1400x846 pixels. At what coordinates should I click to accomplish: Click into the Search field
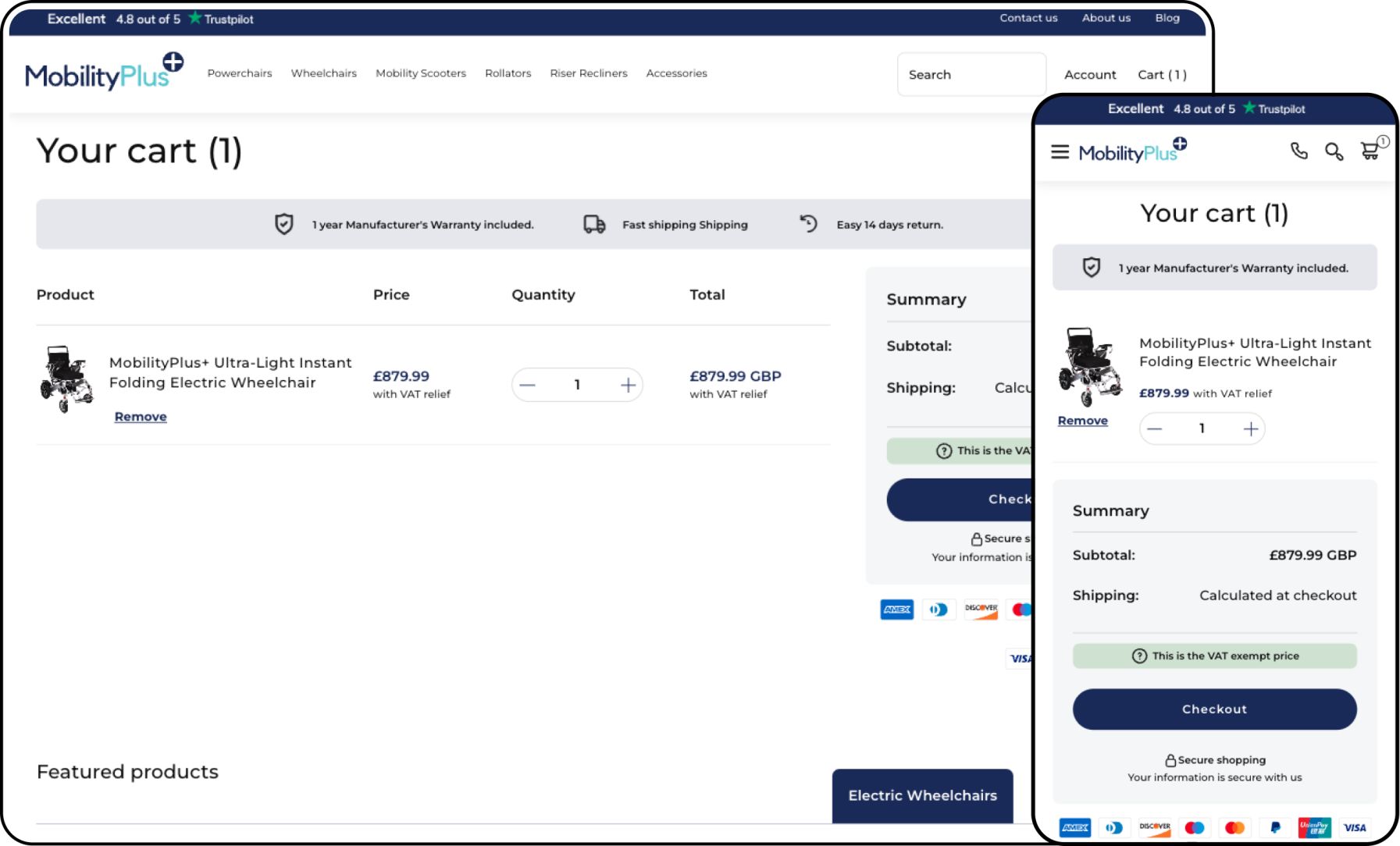971,75
